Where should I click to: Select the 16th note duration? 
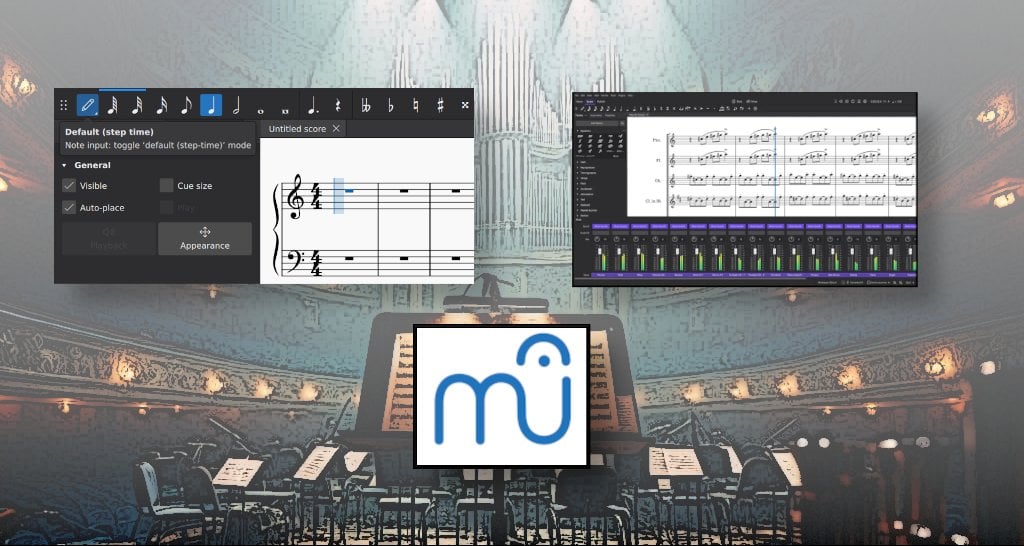(x=161, y=105)
